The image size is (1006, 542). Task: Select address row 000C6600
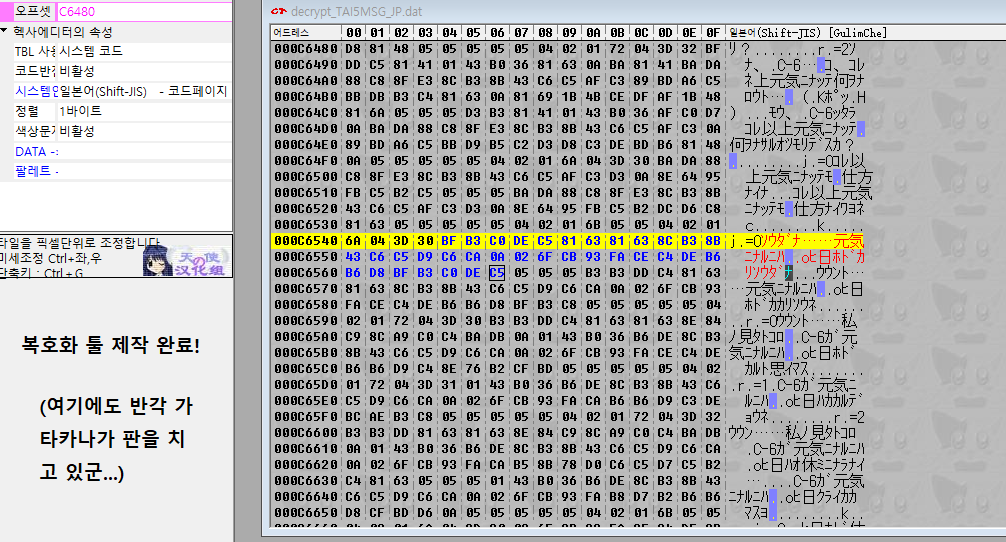[306, 433]
